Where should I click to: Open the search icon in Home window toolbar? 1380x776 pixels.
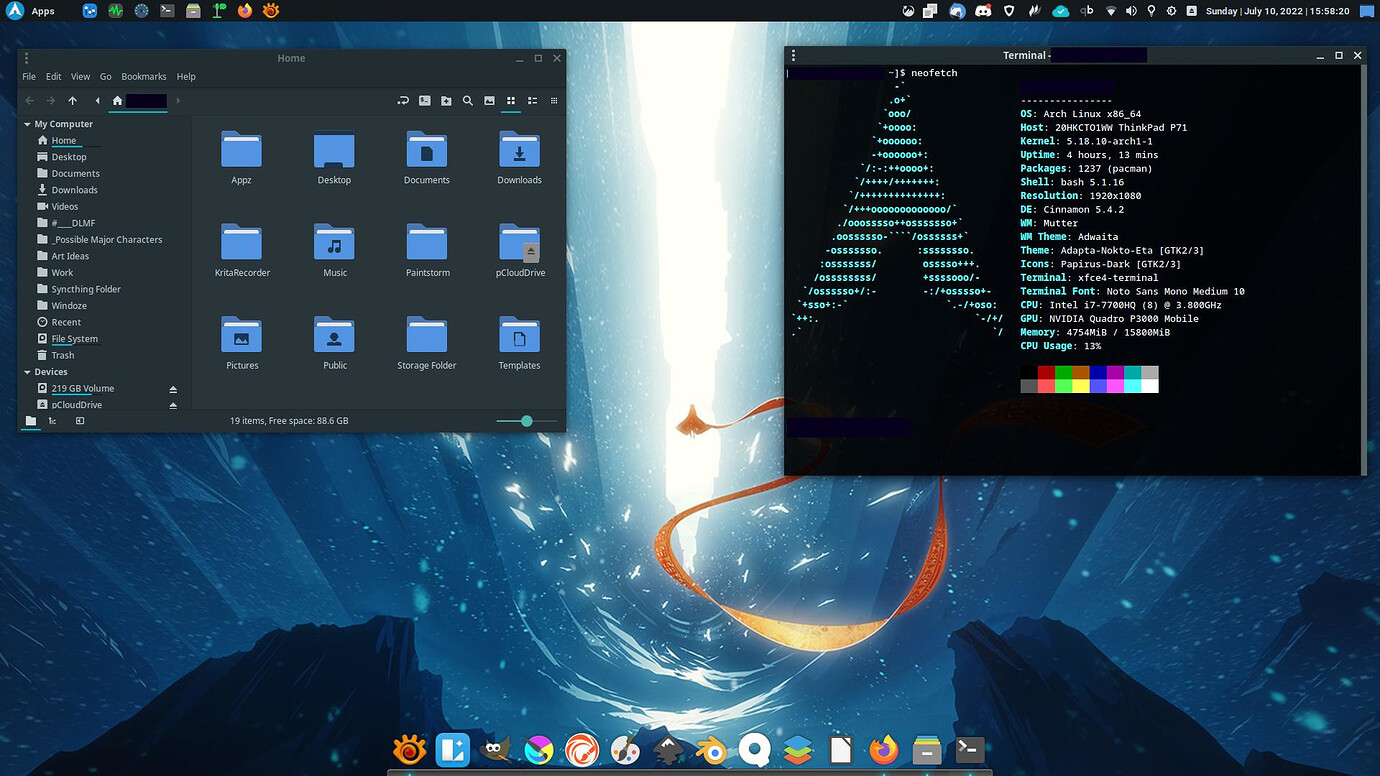[467, 100]
